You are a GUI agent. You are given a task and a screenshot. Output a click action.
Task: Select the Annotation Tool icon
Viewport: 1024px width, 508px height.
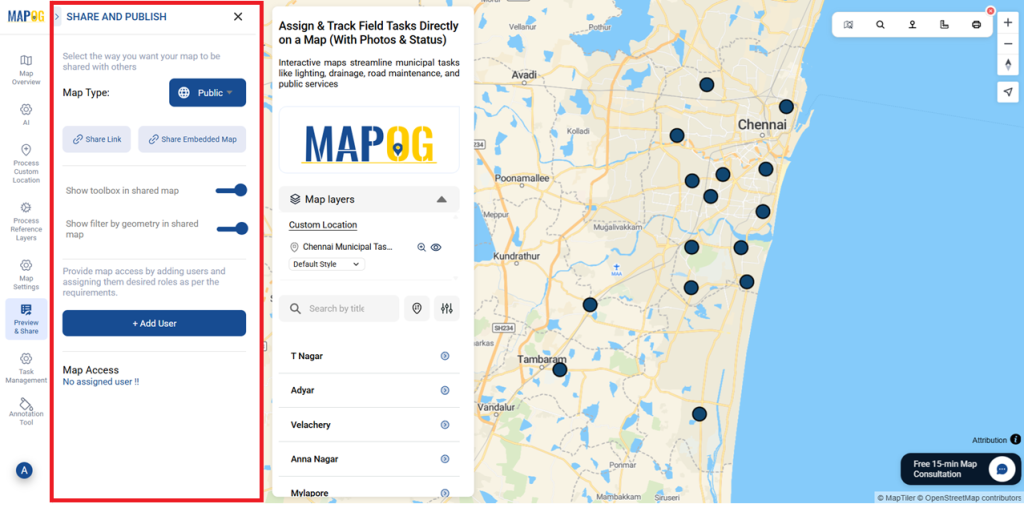pyautogui.click(x=26, y=411)
